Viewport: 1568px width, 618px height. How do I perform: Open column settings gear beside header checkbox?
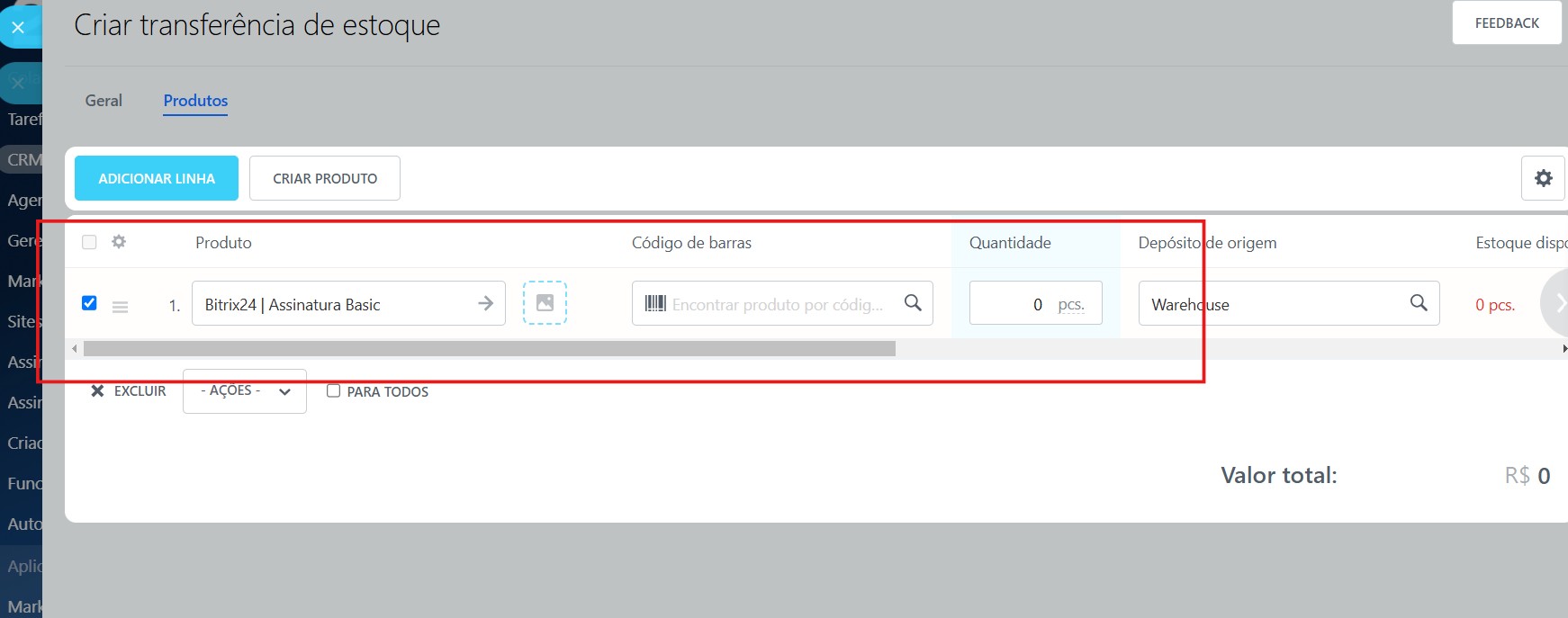click(119, 242)
